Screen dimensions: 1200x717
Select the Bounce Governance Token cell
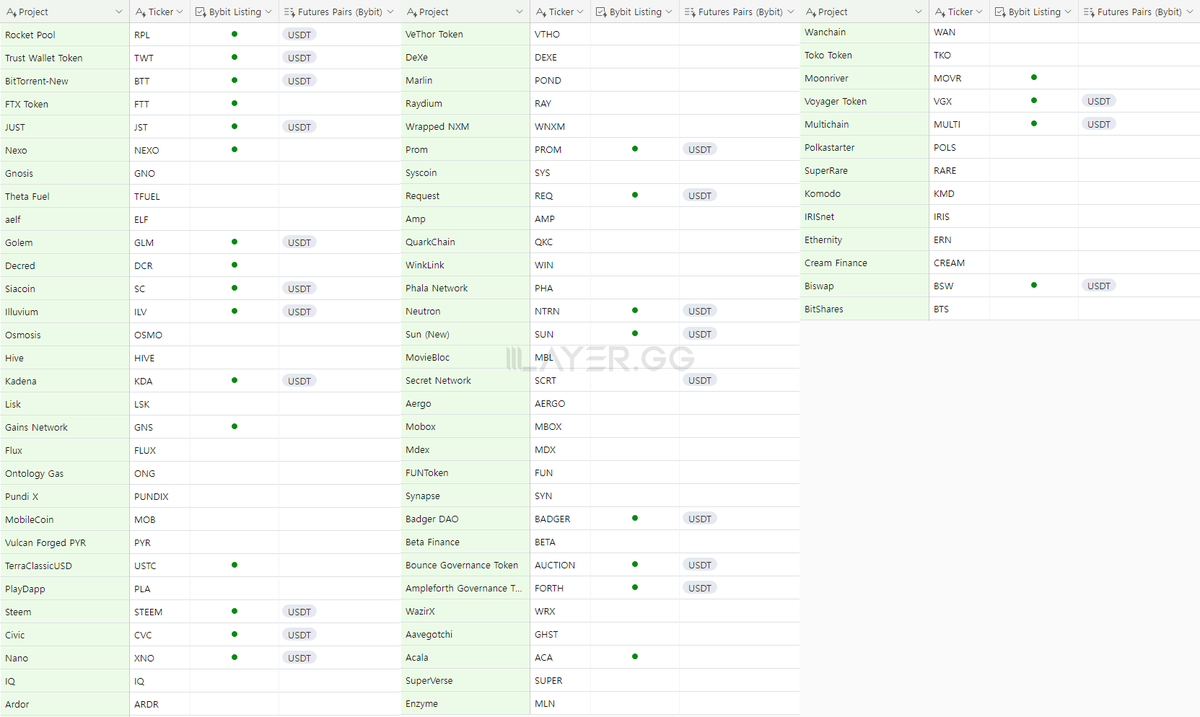(x=465, y=565)
